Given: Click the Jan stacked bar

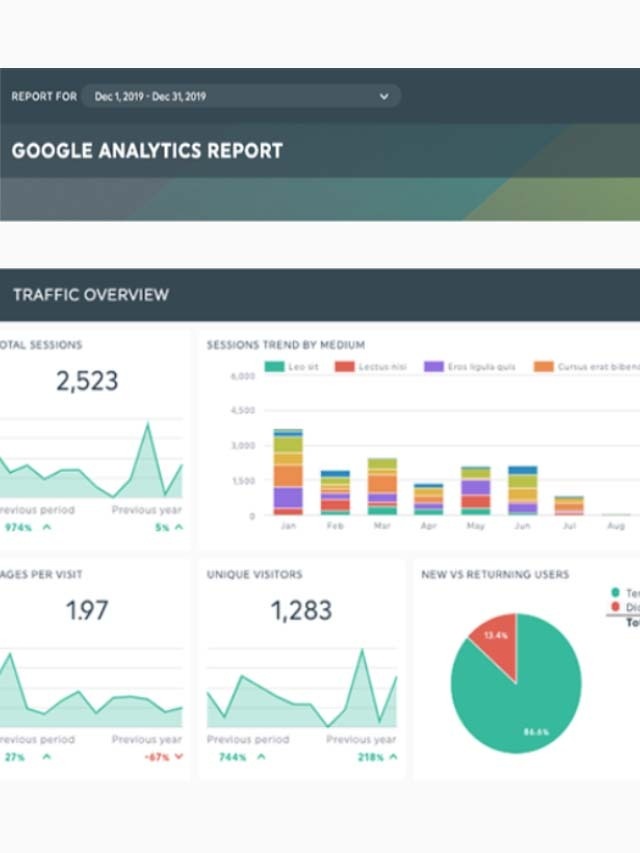Looking at the screenshot, I should point(288,472).
